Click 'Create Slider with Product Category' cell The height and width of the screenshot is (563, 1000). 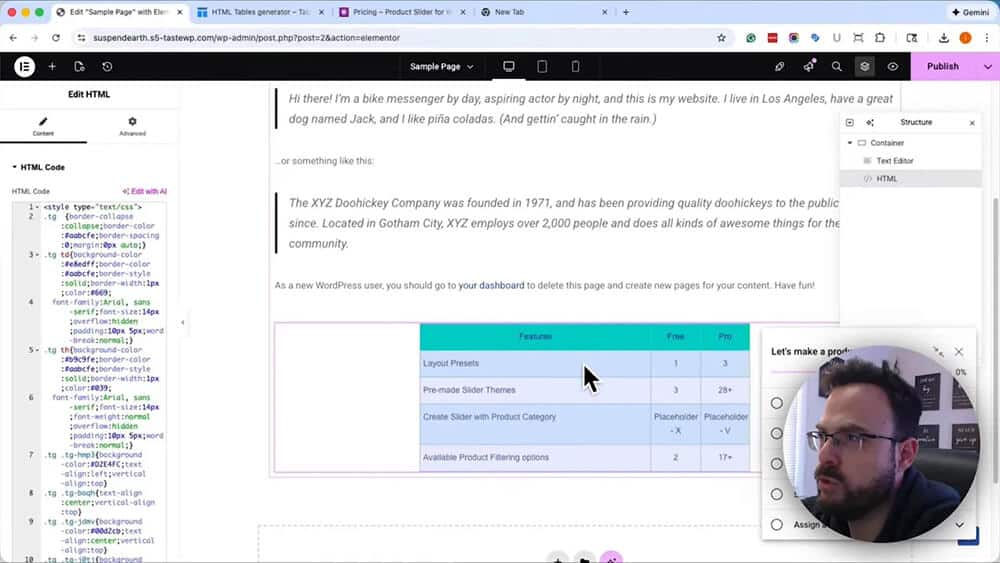pos(535,424)
